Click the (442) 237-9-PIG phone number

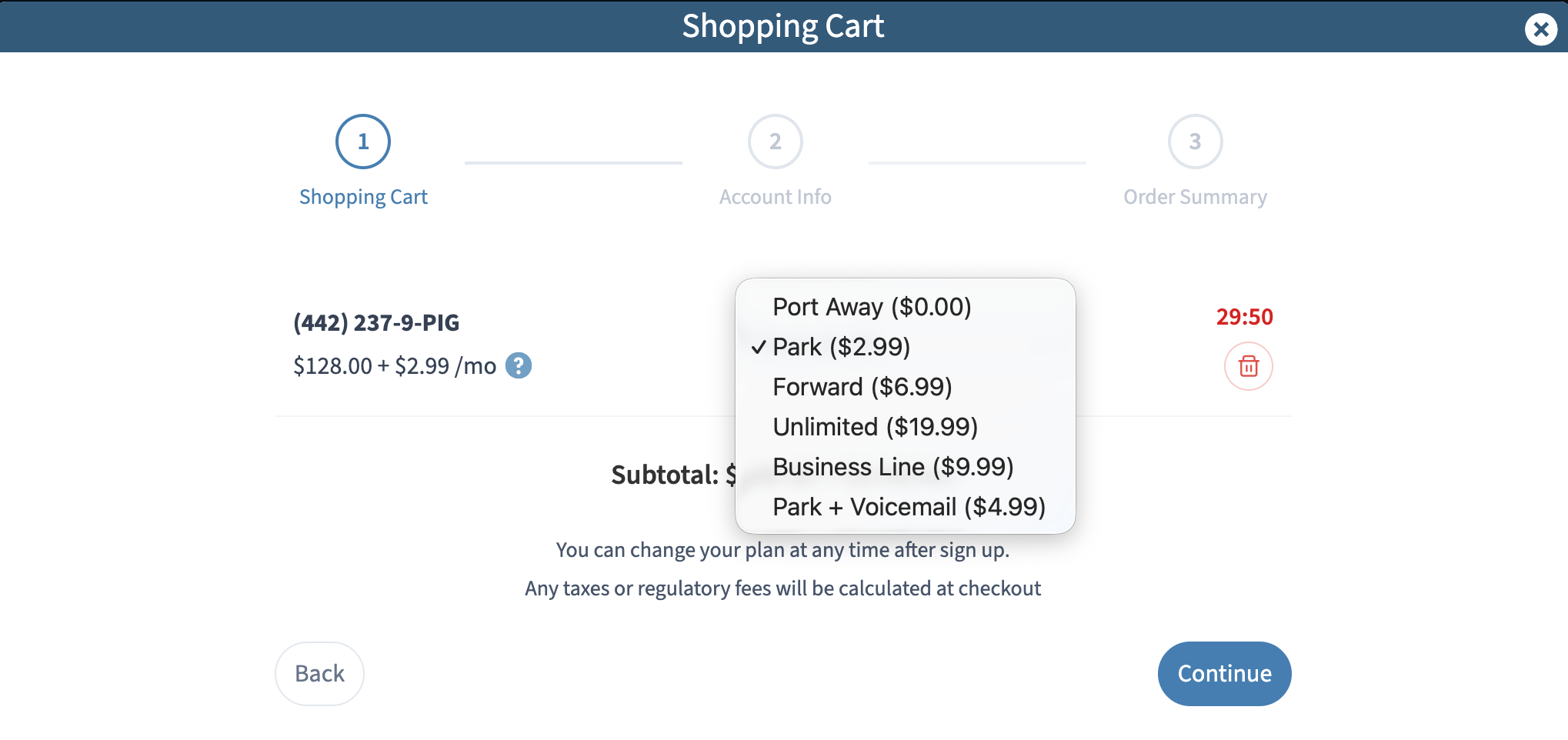click(x=376, y=322)
